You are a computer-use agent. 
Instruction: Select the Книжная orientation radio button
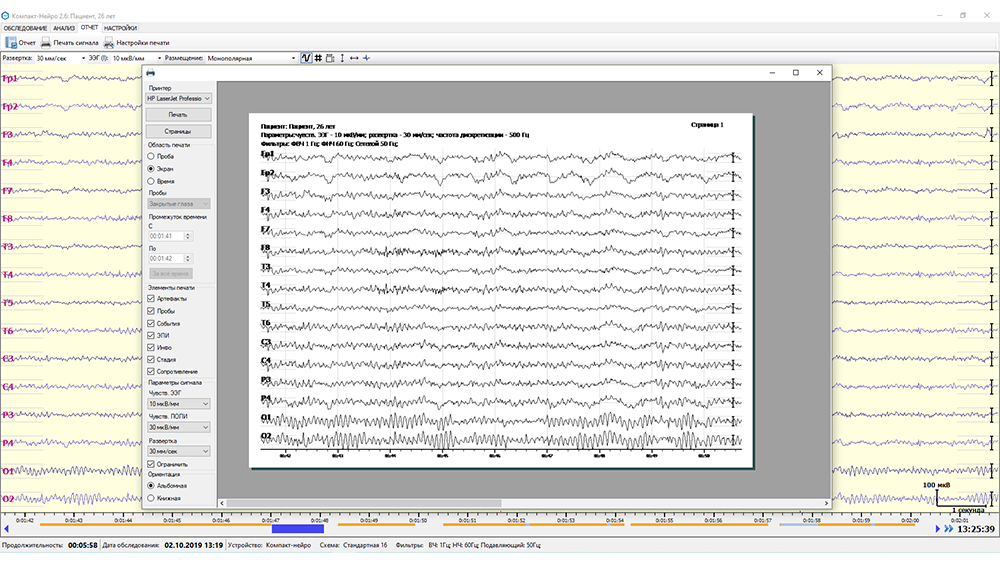(151, 497)
